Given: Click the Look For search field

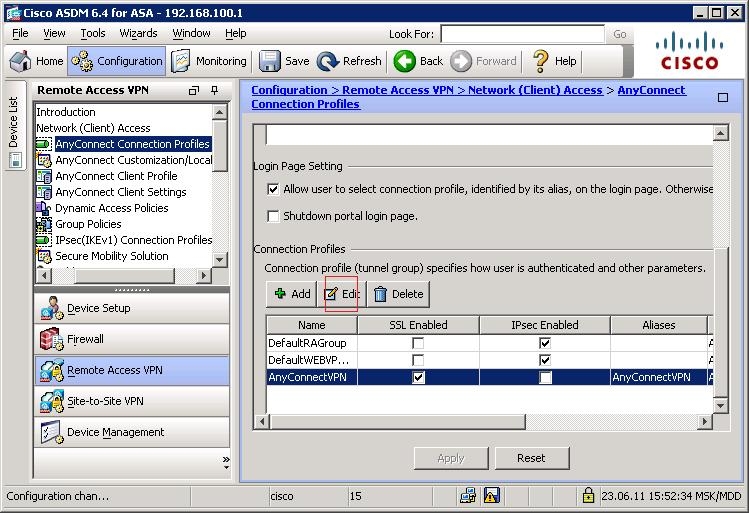Looking at the screenshot, I should click(x=523, y=34).
